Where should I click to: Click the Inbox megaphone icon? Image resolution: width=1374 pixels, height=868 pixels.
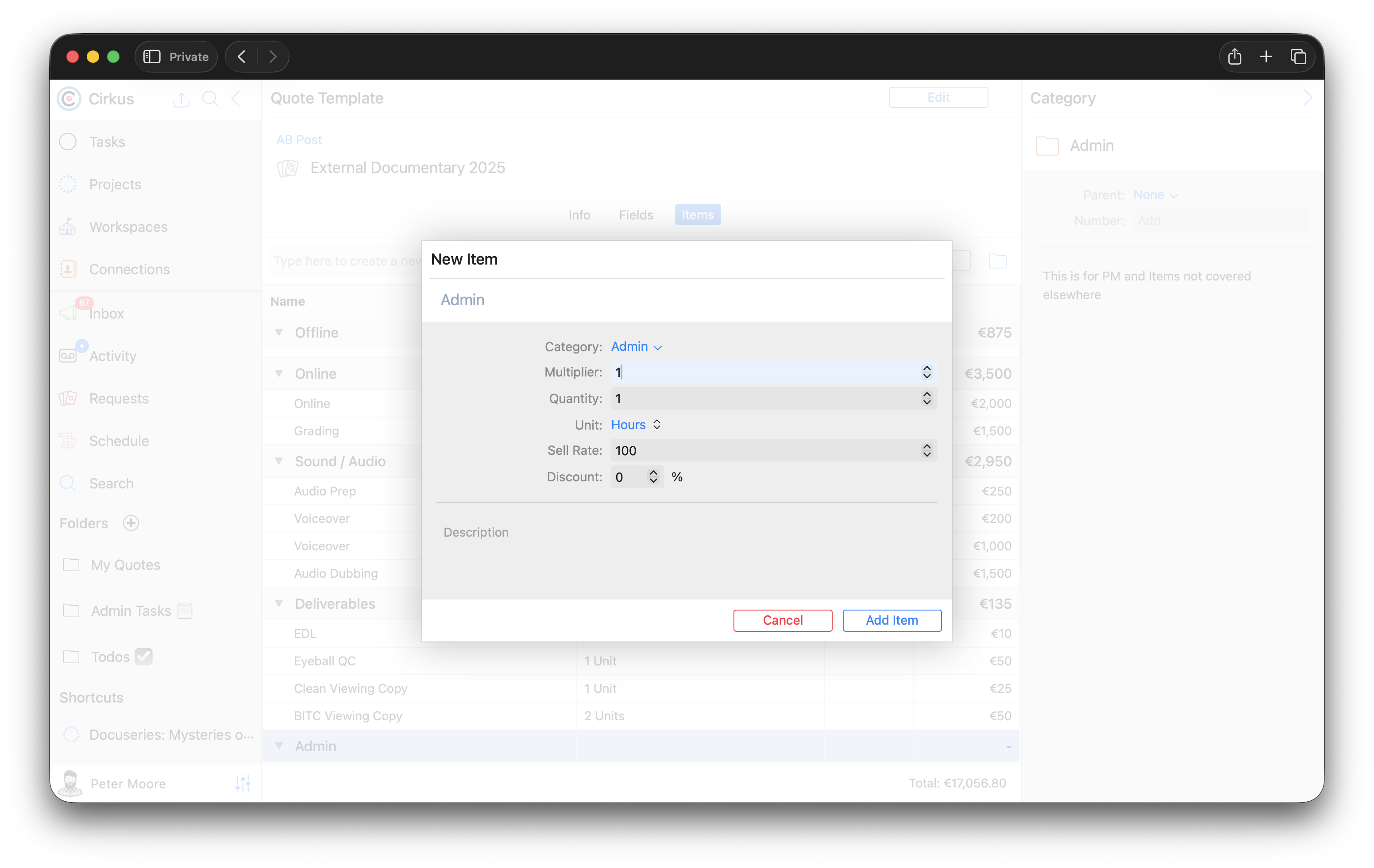click(68, 312)
